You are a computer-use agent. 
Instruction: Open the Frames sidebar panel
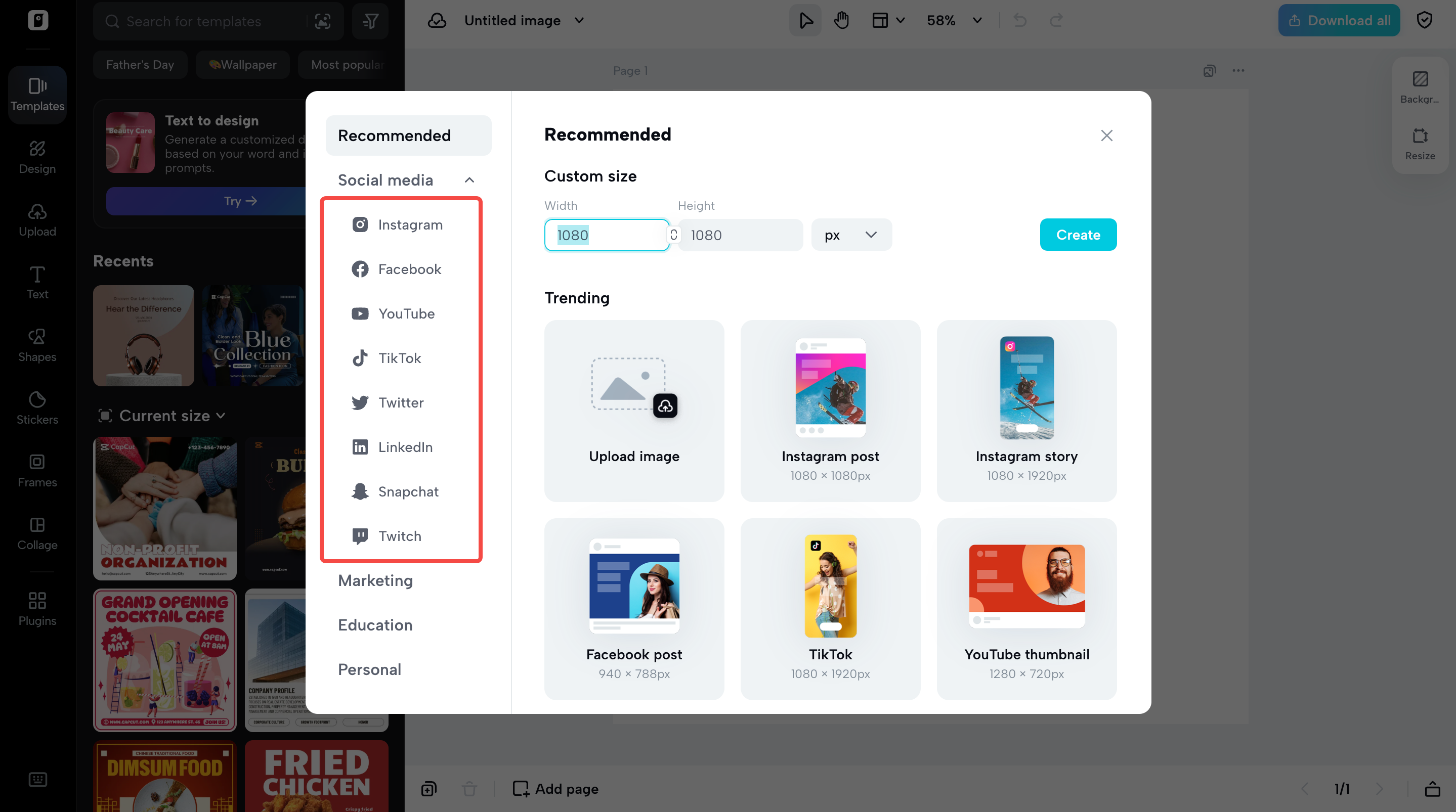(x=37, y=471)
